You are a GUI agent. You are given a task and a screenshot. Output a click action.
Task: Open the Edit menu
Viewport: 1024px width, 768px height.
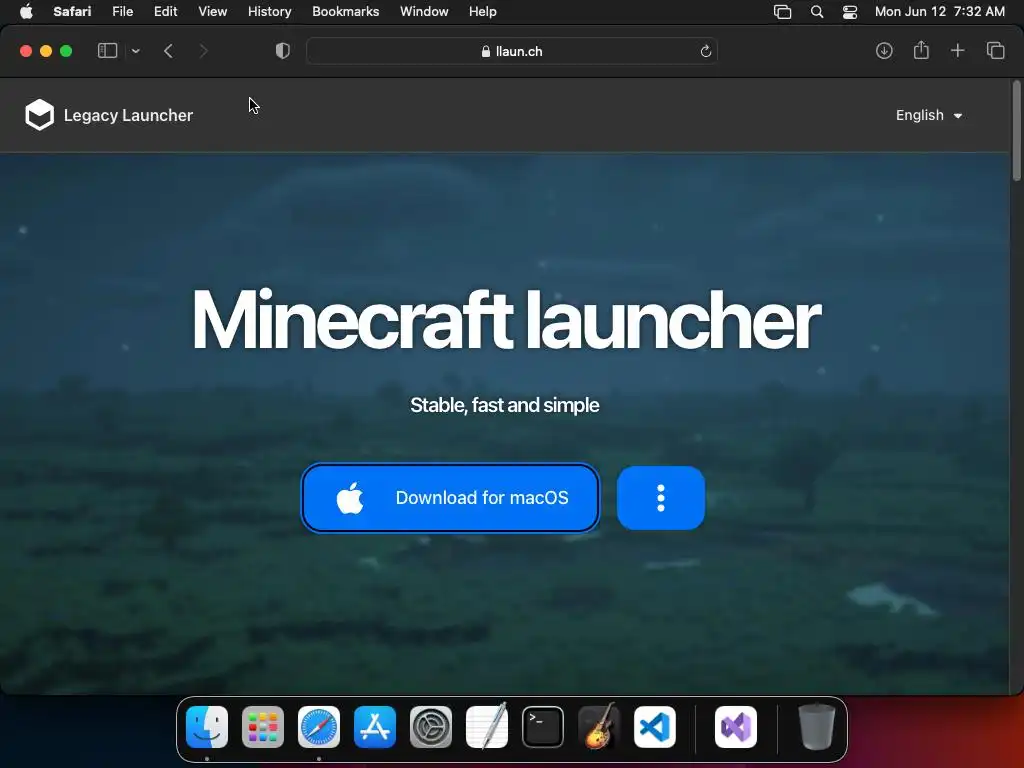tap(165, 11)
